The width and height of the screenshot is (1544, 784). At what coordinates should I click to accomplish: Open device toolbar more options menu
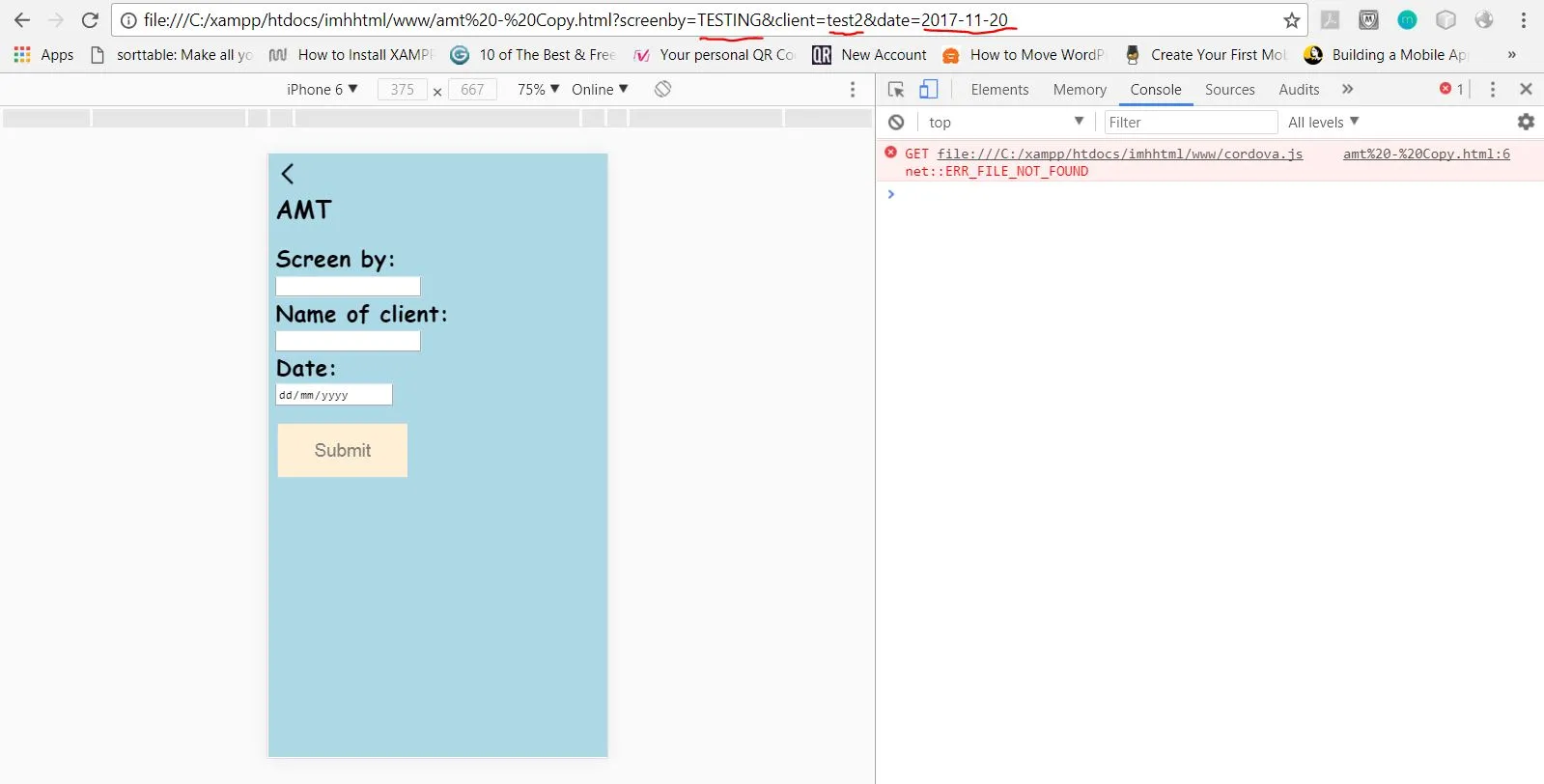point(852,89)
